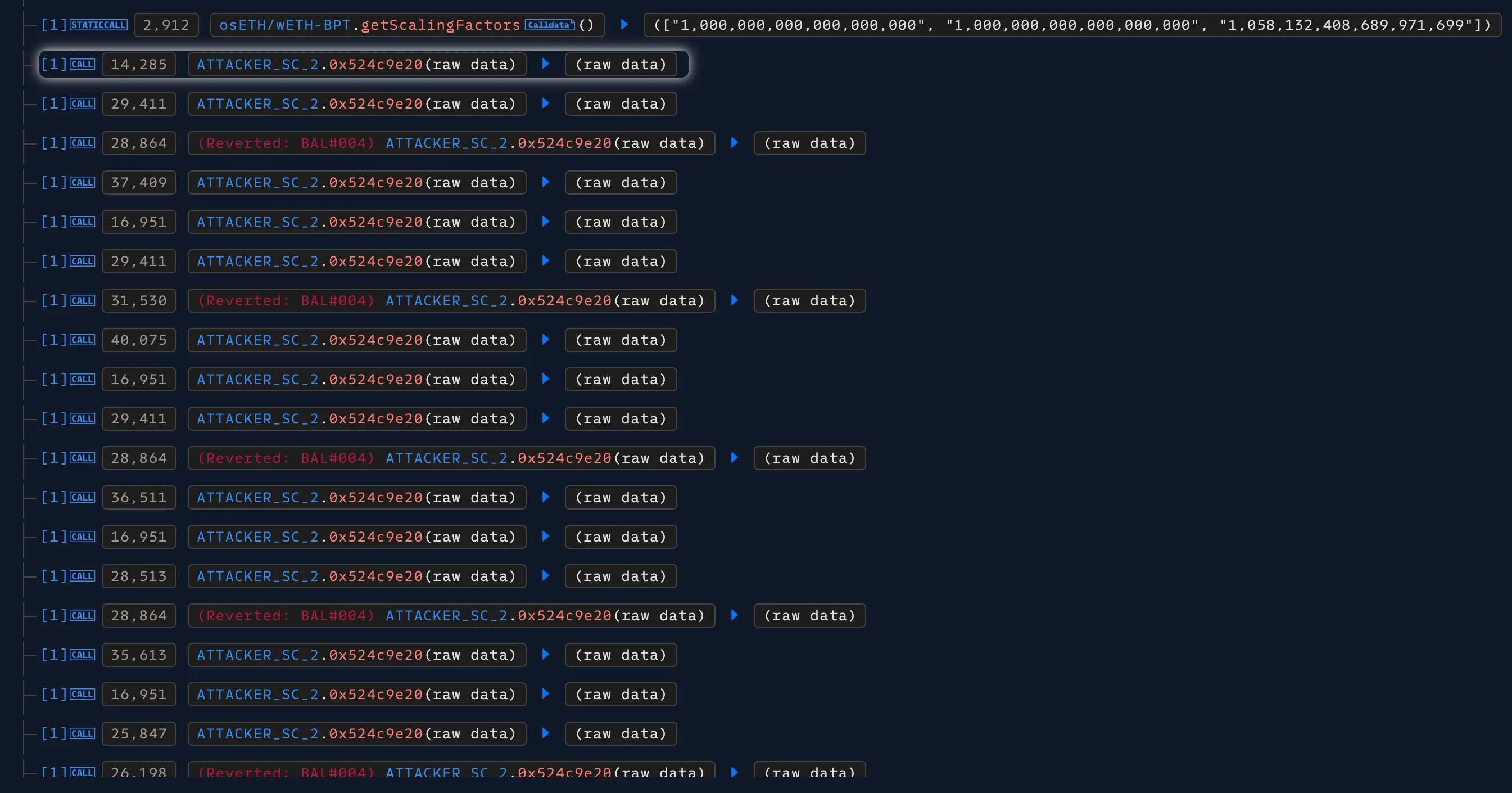Click the STATICCALL badge on getScalingFactors
This screenshot has height=793, width=1512.
point(97,25)
